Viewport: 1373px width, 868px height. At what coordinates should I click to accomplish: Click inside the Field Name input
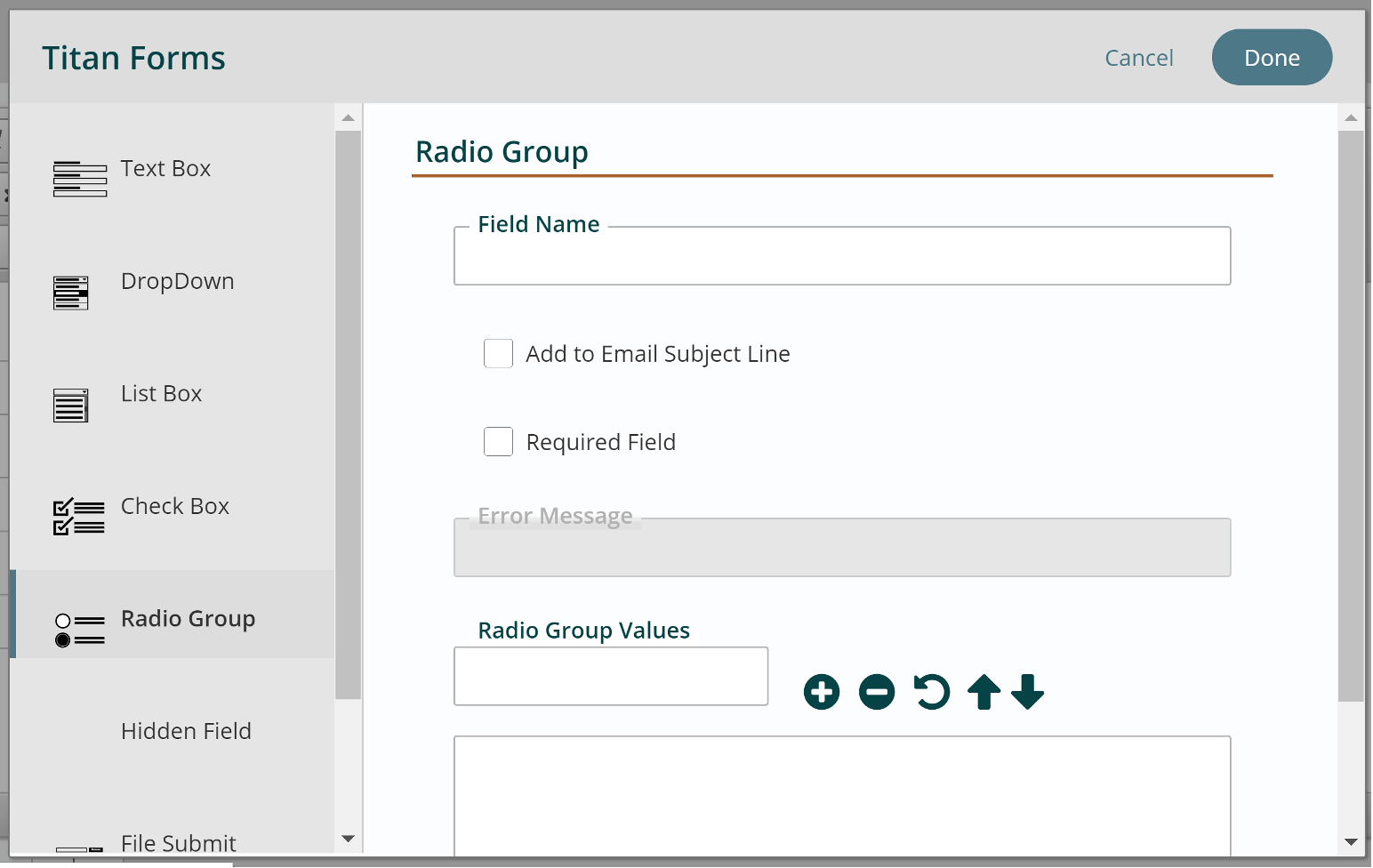pos(842,258)
